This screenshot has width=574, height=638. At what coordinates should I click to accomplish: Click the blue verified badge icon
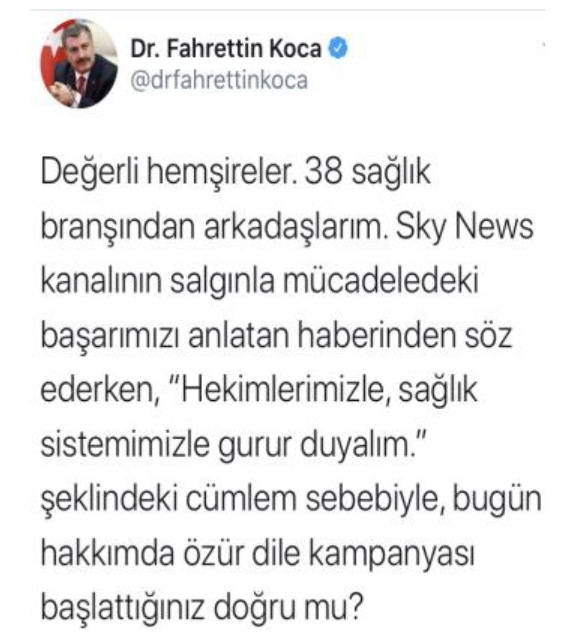338,48
